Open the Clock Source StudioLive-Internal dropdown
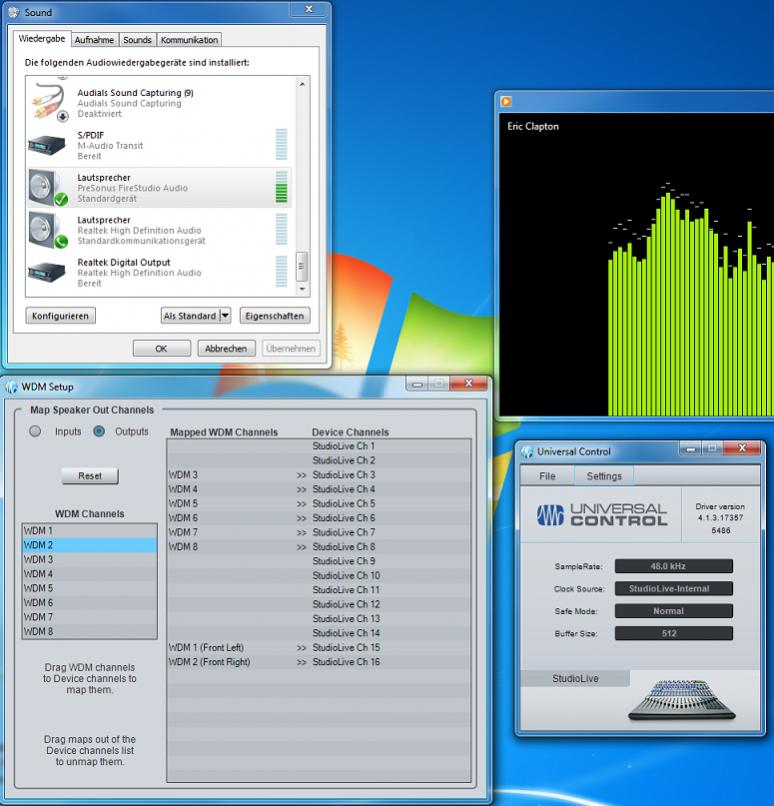This screenshot has width=774, height=806. 673,589
